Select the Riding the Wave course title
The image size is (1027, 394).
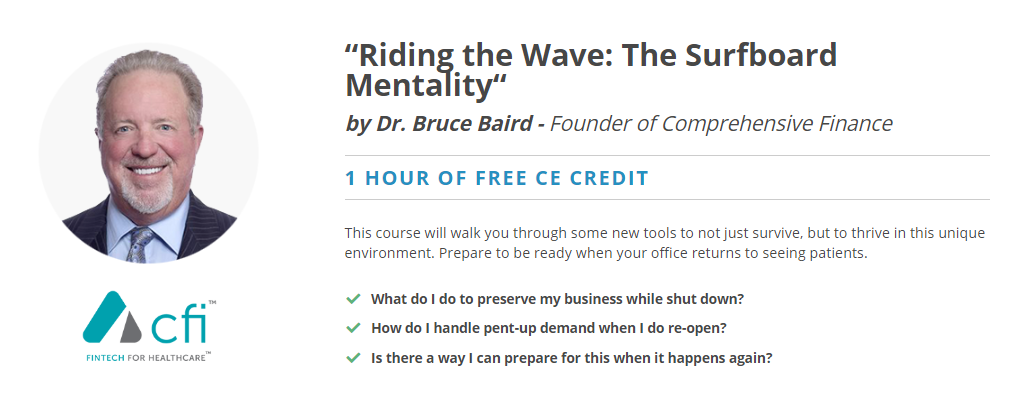tap(591, 70)
